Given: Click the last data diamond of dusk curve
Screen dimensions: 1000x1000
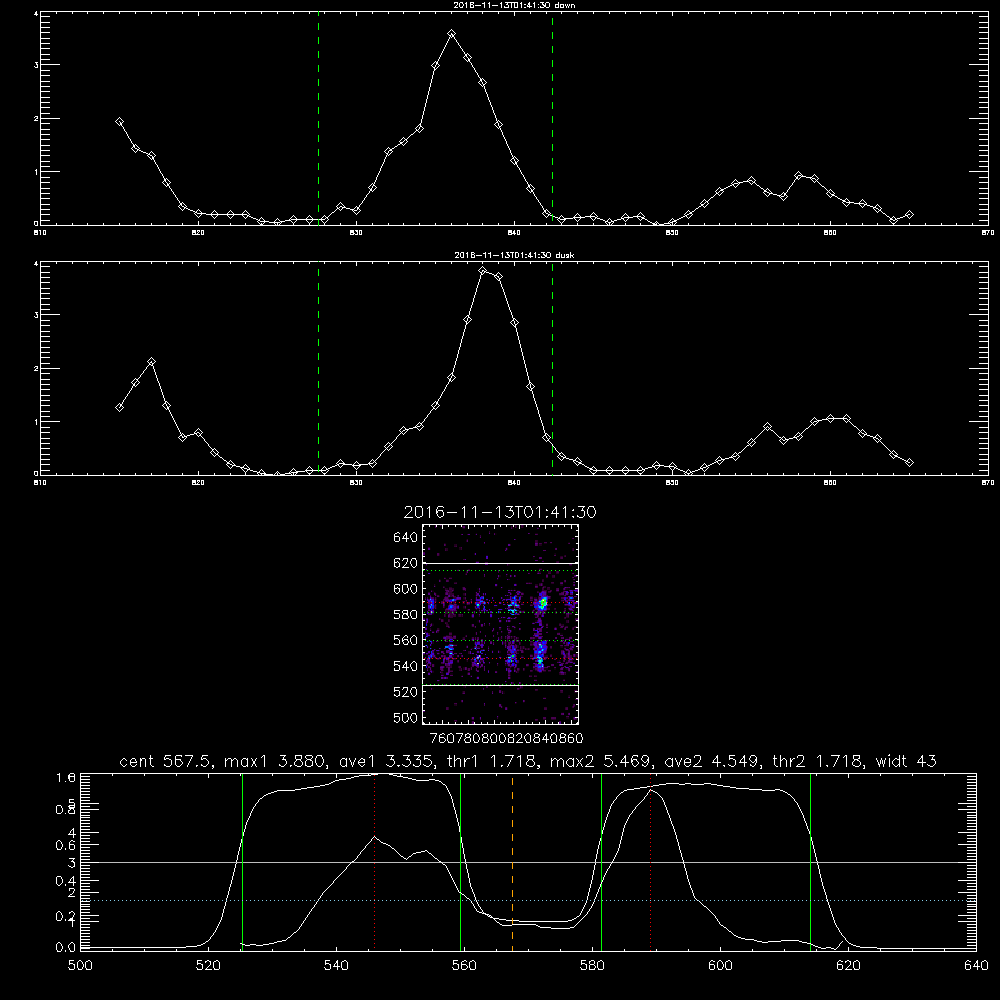Looking at the screenshot, I should tap(909, 463).
